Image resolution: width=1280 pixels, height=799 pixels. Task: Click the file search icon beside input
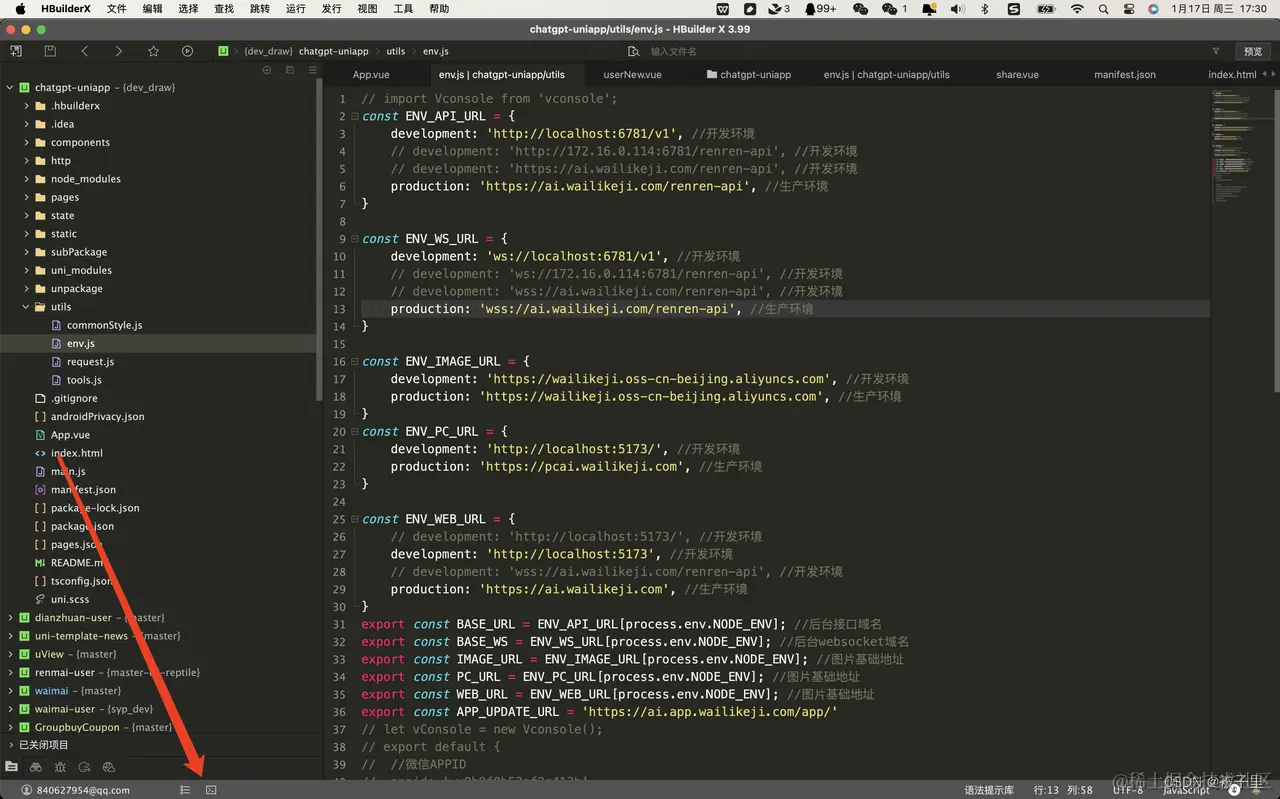click(x=633, y=51)
